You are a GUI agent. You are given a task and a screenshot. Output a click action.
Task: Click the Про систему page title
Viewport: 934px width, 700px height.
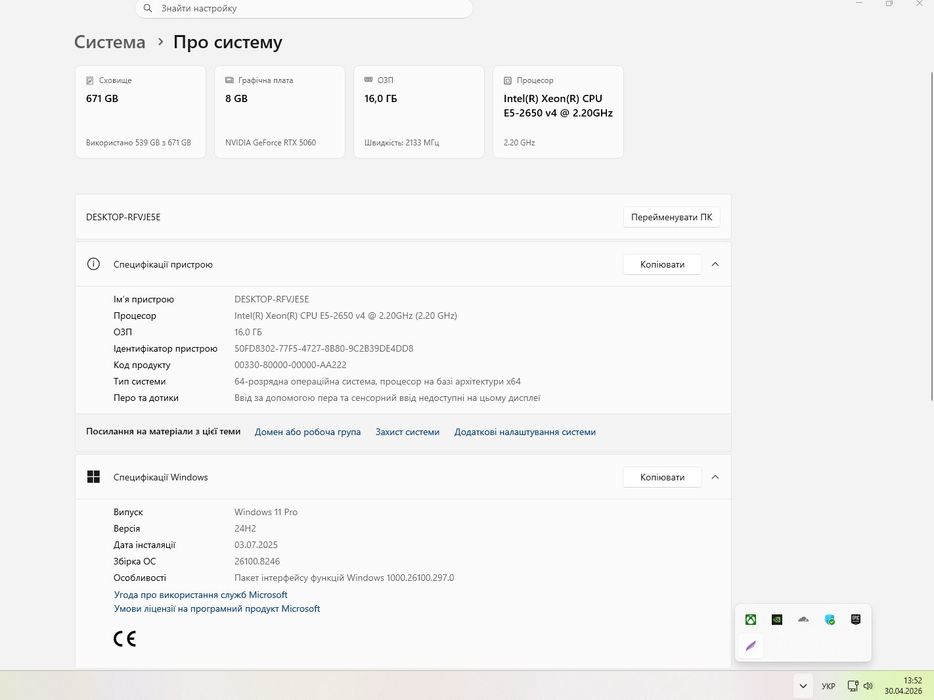click(x=228, y=42)
